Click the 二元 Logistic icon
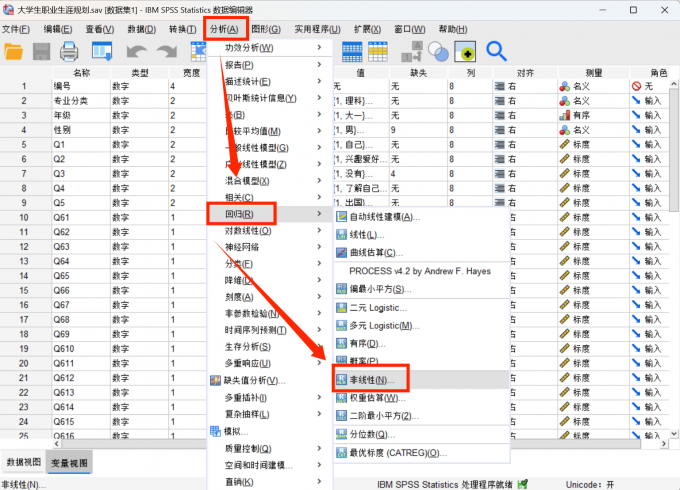The image size is (680, 490). (341, 307)
